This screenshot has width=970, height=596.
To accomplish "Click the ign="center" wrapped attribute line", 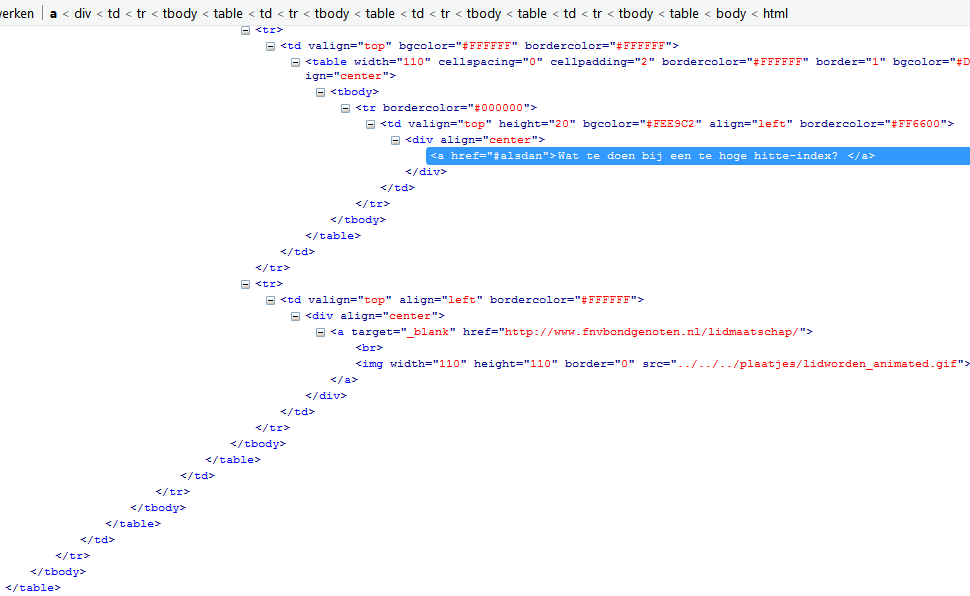I will click(x=350, y=76).
